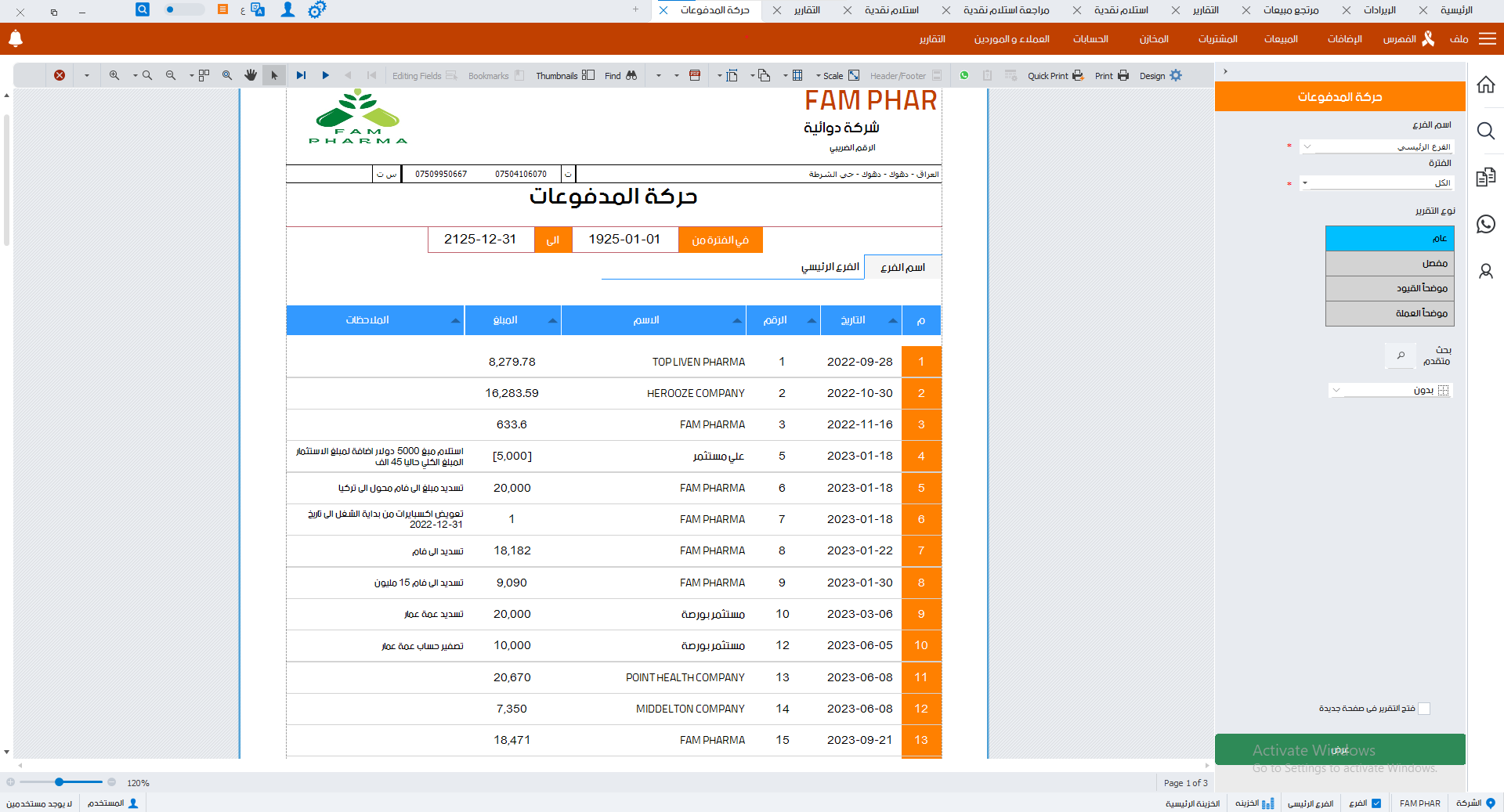Image resolution: width=1504 pixels, height=812 pixels.
Task: Open the WhatsApp icon in right sidebar
Action: click(x=1485, y=225)
